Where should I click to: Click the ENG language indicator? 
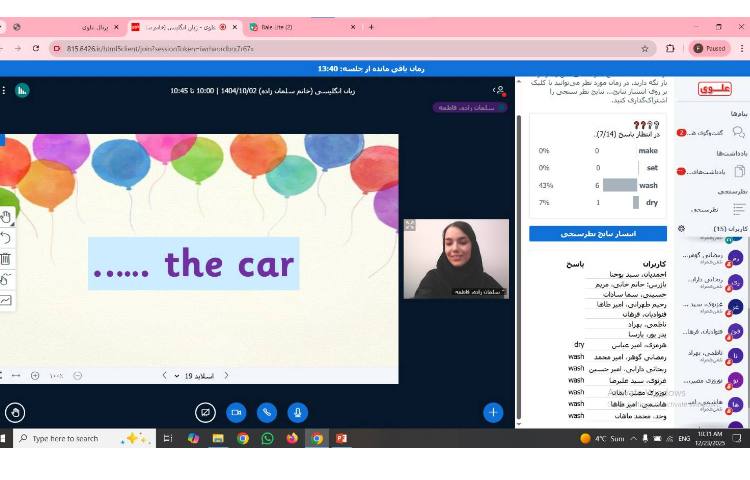point(684,438)
